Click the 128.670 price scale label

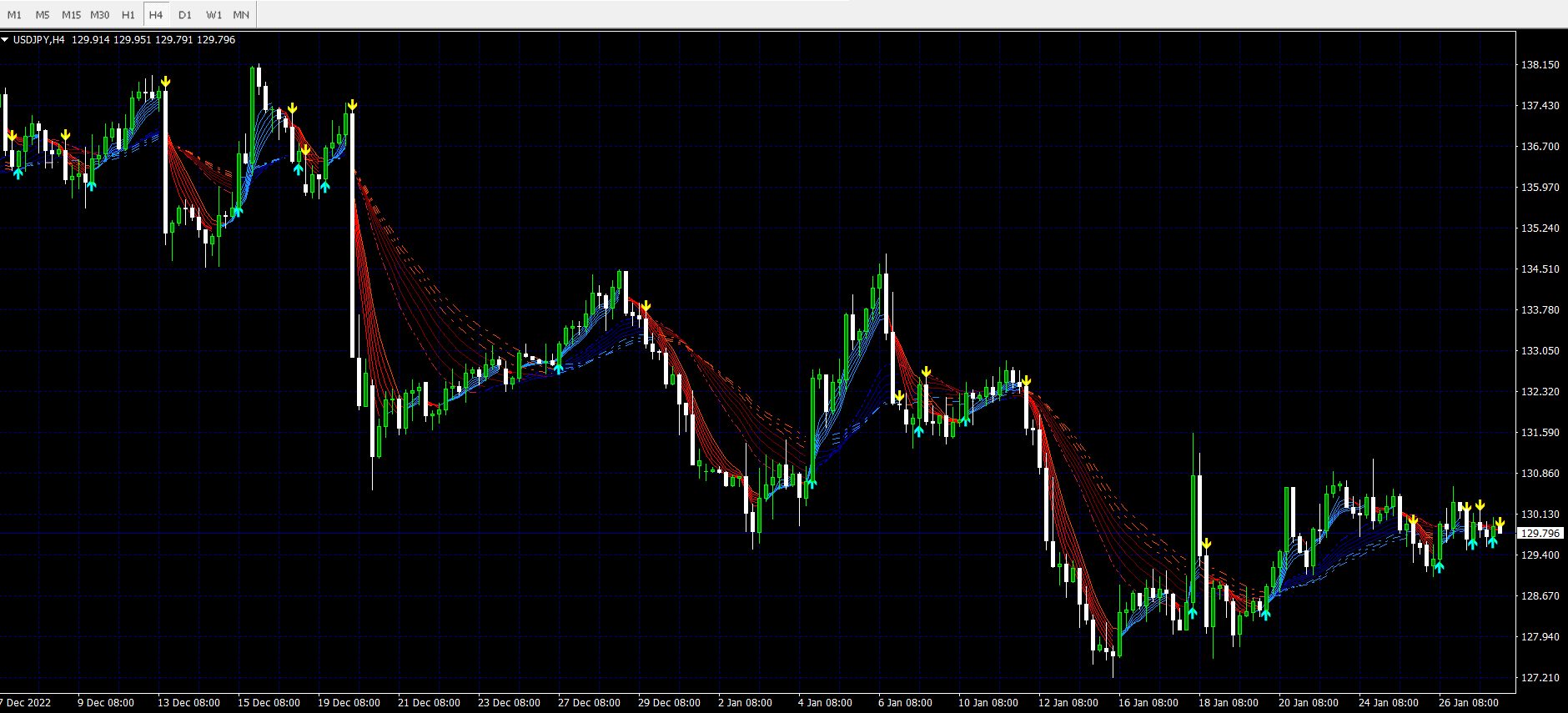point(1540,595)
